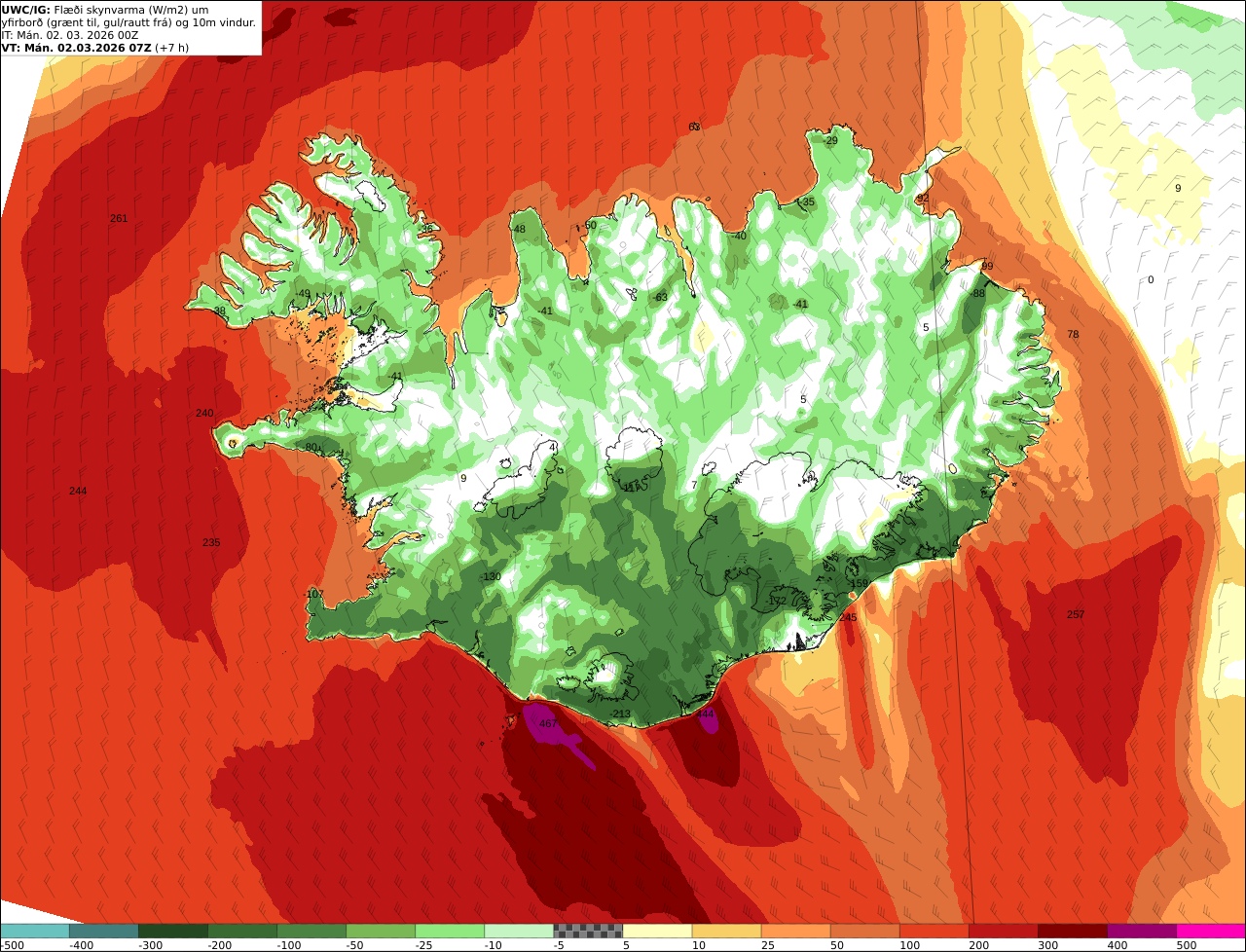
Task: Click the '-213' value on the south coast
Action: click(x=620, y=714)
